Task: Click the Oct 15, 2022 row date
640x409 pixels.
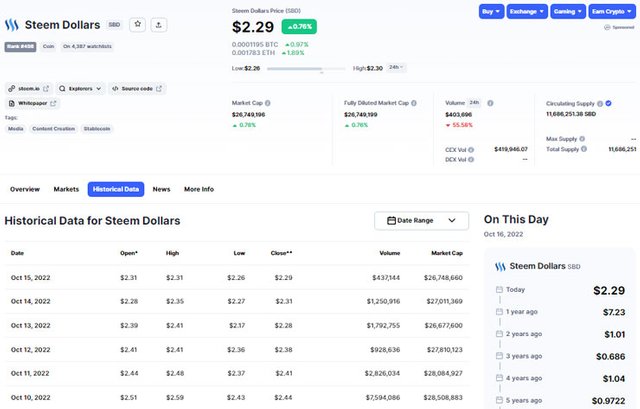Action: point(31,278)
